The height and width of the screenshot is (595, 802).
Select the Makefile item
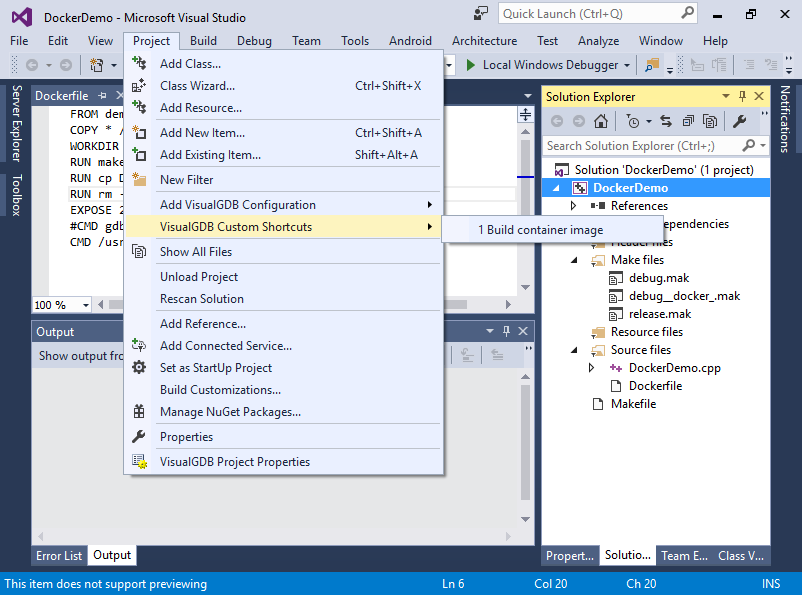click(633, 404)
